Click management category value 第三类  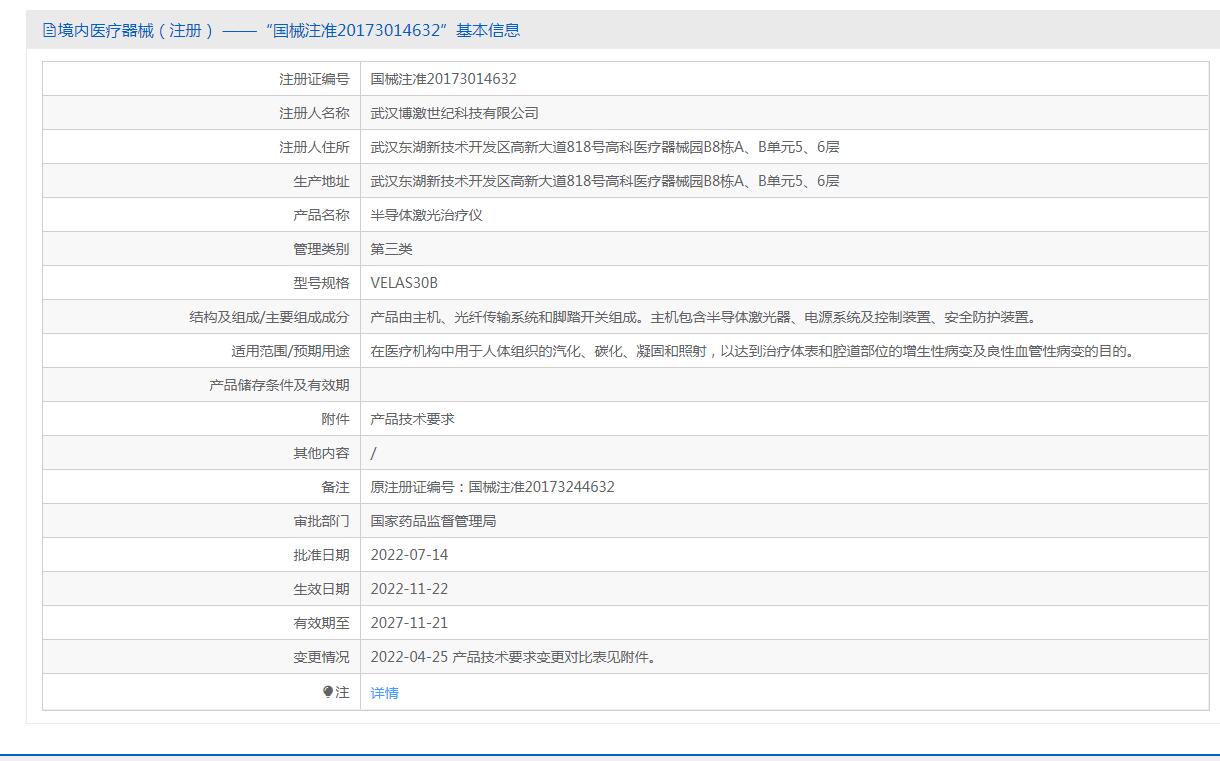(x=391, y=249)
